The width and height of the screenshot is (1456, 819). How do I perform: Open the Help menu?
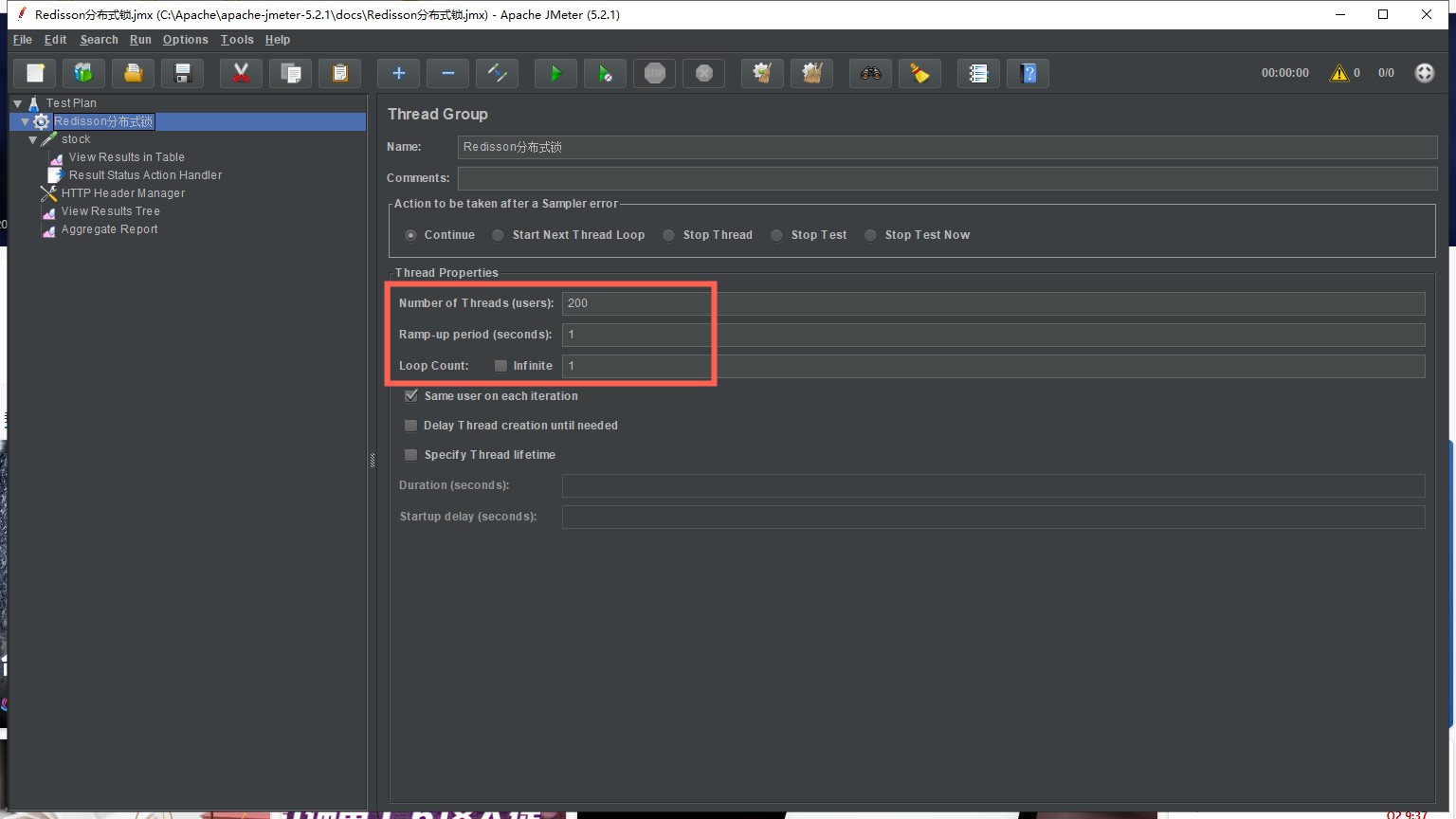278,40
